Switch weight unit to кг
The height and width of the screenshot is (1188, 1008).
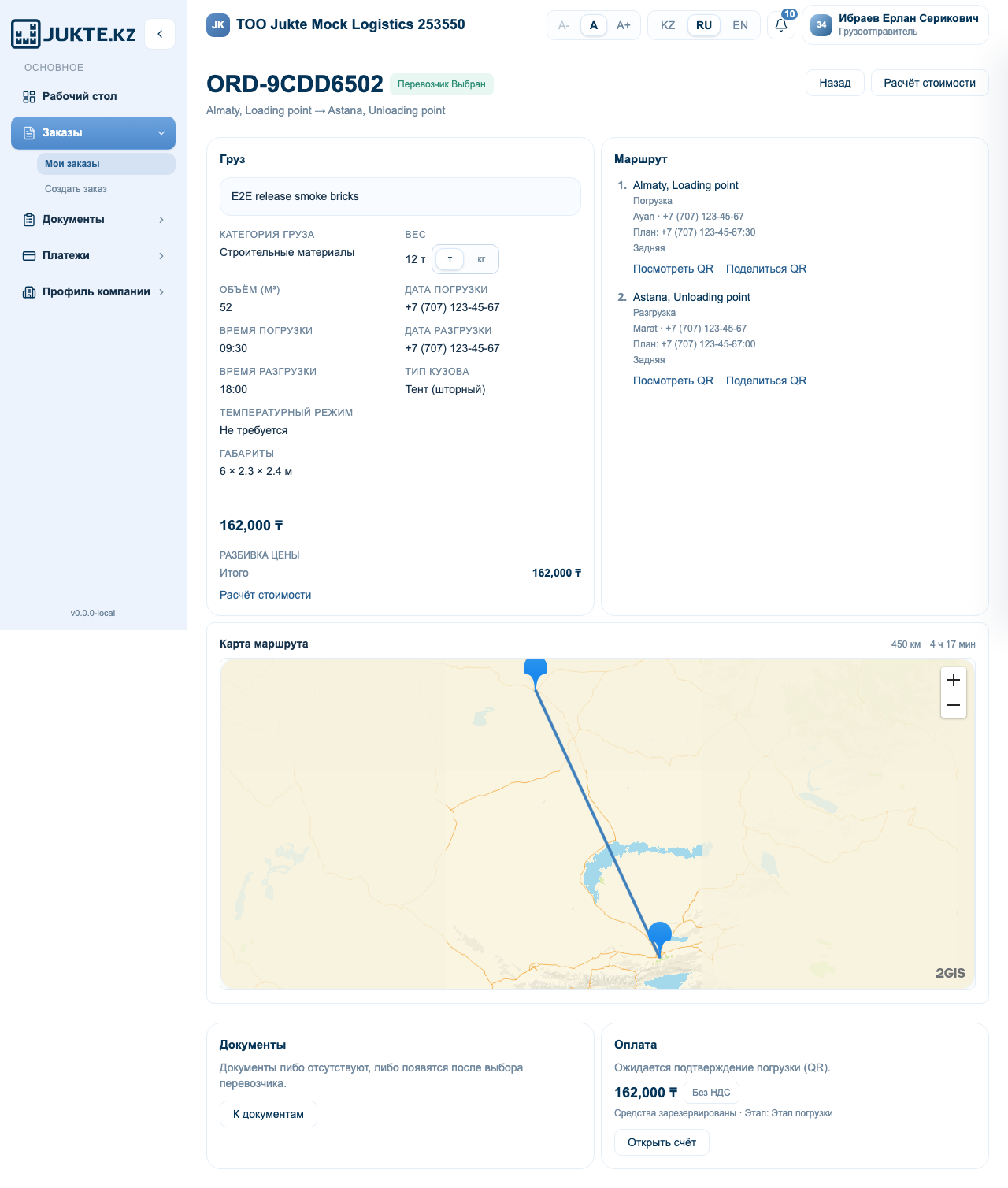click(481, 259)
